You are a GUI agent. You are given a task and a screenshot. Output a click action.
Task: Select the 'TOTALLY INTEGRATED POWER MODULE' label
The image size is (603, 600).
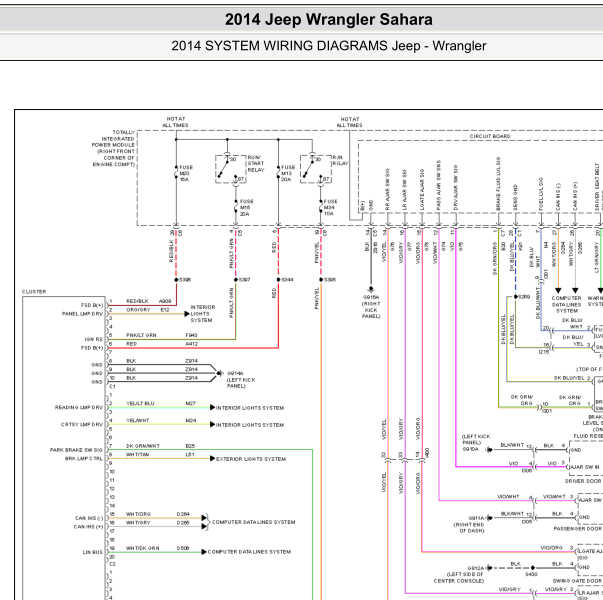(113, 148)
